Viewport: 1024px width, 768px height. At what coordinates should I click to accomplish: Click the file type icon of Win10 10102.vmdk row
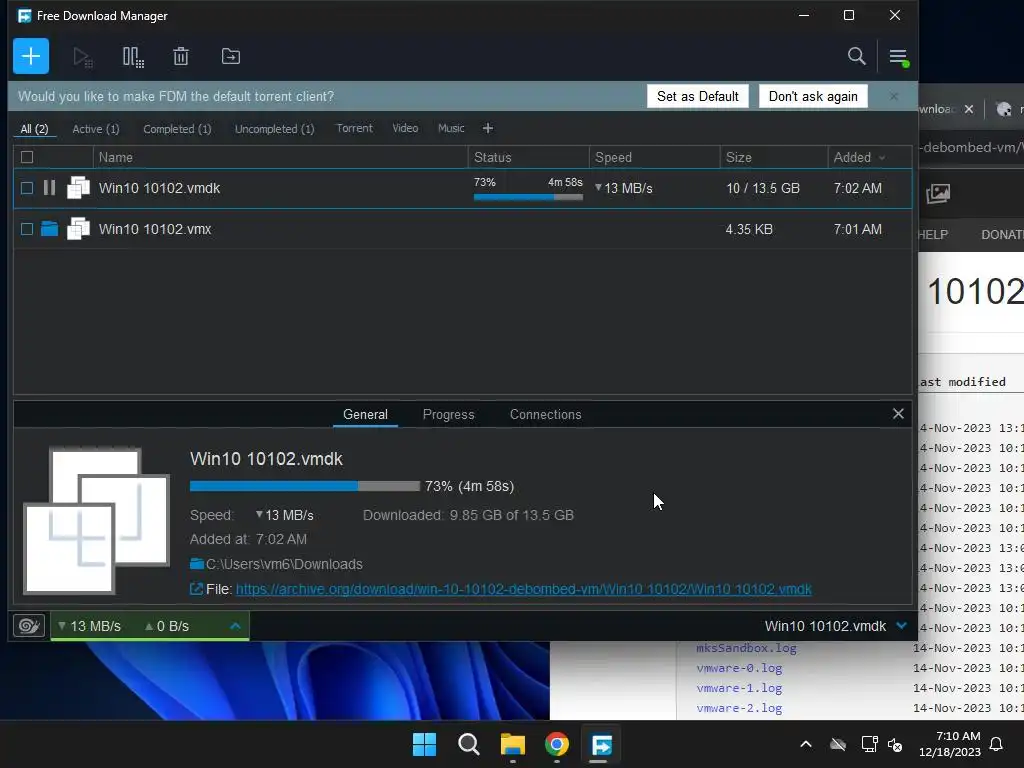tap(78, 188)
